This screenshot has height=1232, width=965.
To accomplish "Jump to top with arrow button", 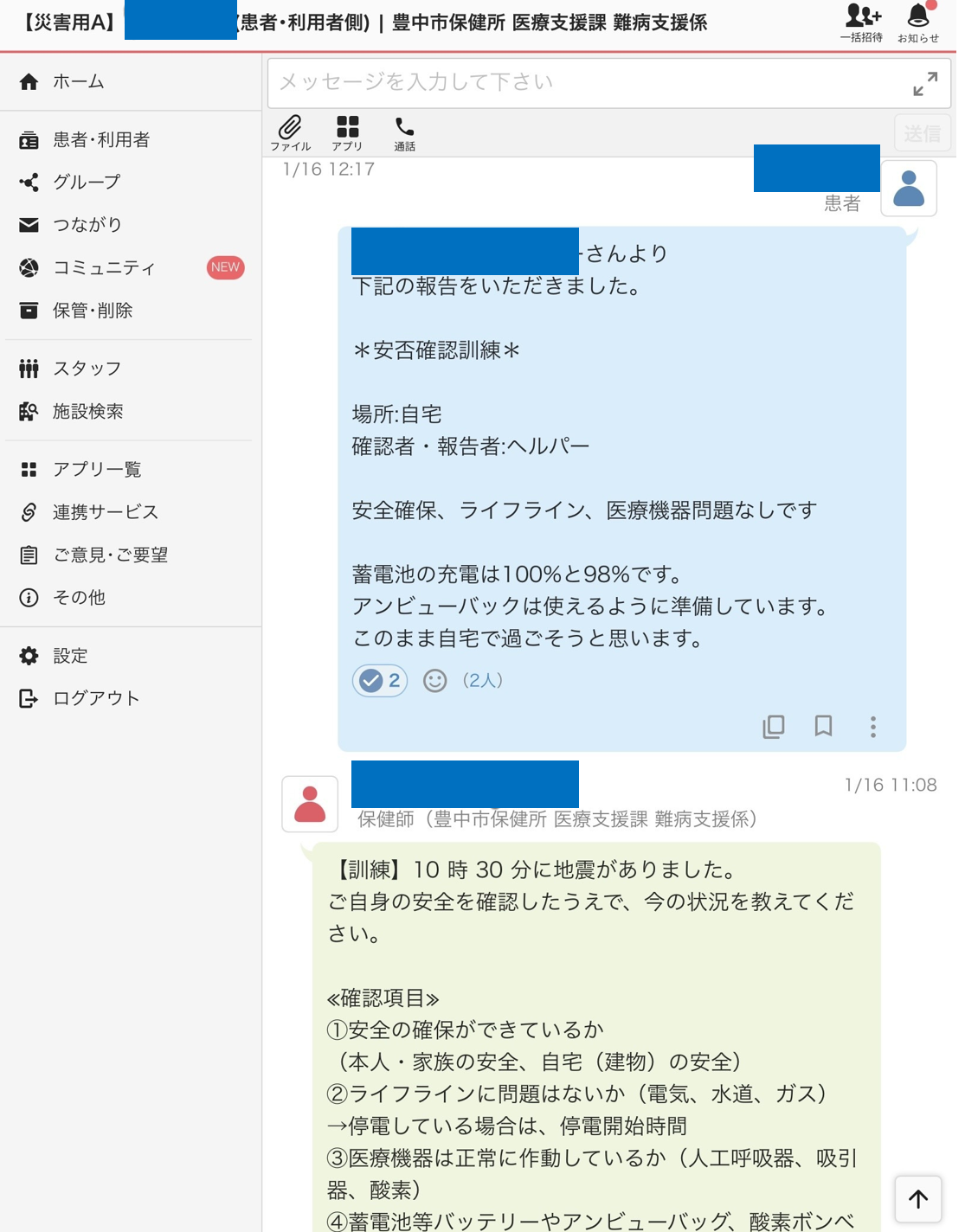I will tap(918, 1198).
